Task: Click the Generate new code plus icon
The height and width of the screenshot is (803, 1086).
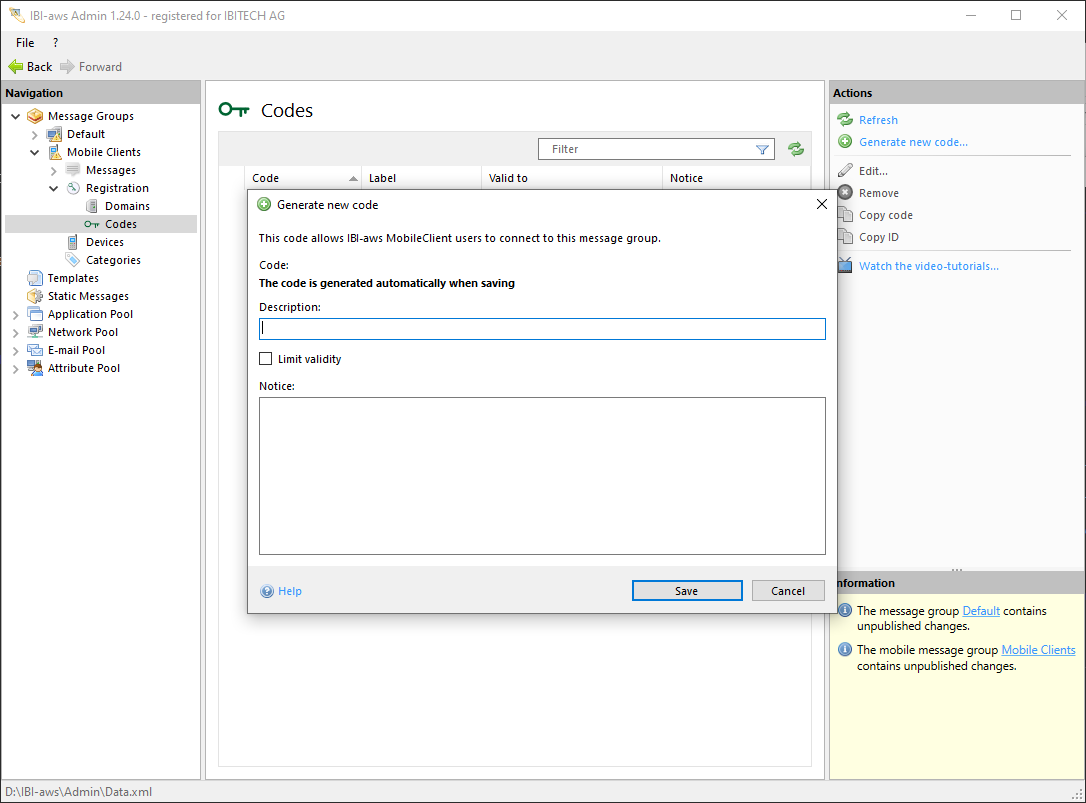Action: [x=845, y=142]
